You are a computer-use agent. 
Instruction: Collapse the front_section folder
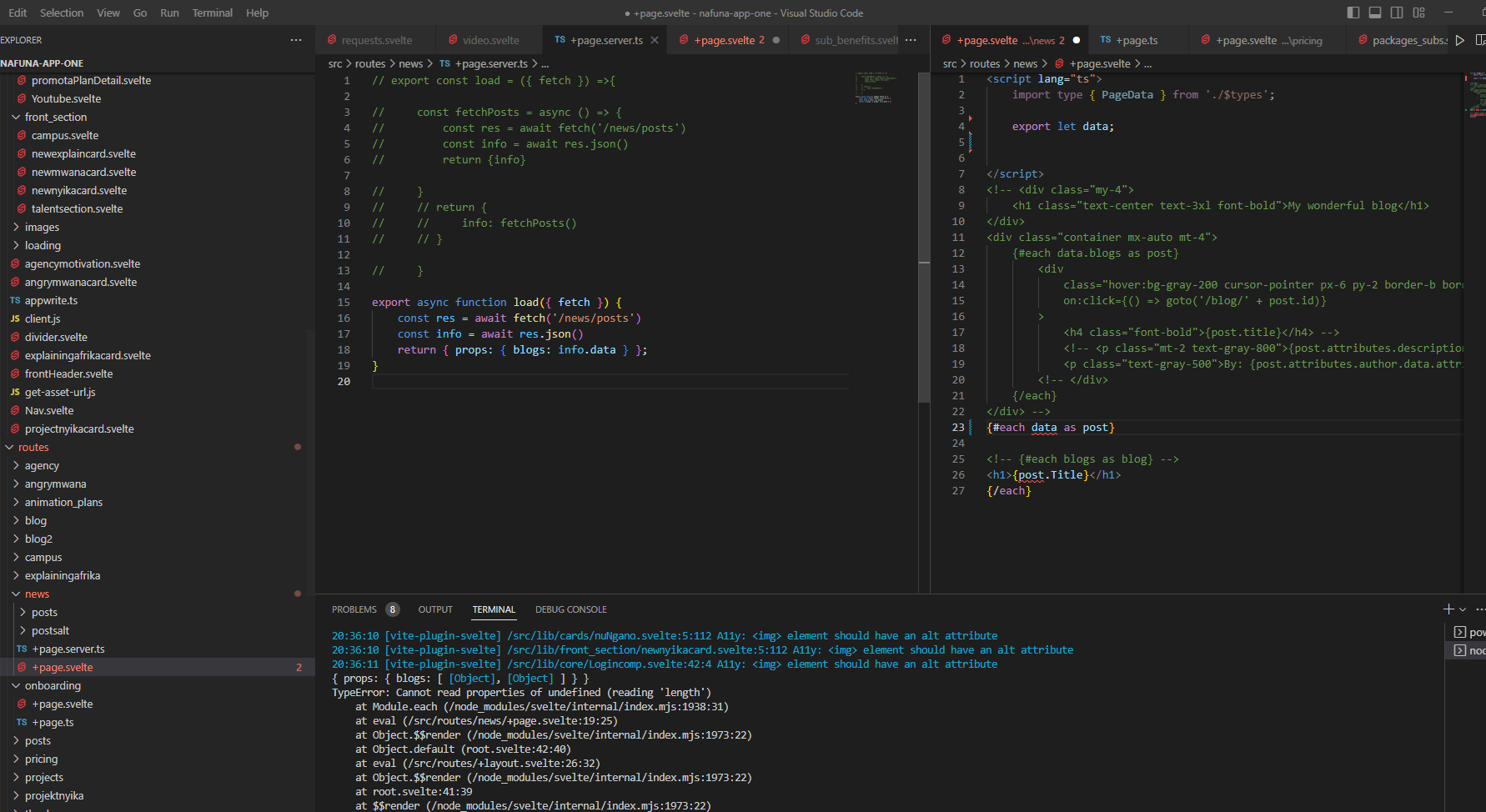(x=55, y=117)
